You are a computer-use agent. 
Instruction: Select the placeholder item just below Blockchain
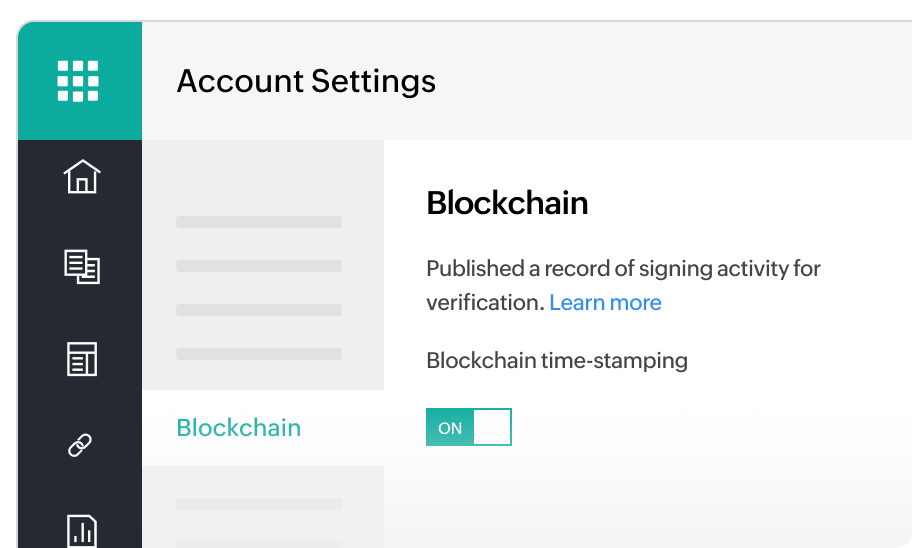point(259,504)
